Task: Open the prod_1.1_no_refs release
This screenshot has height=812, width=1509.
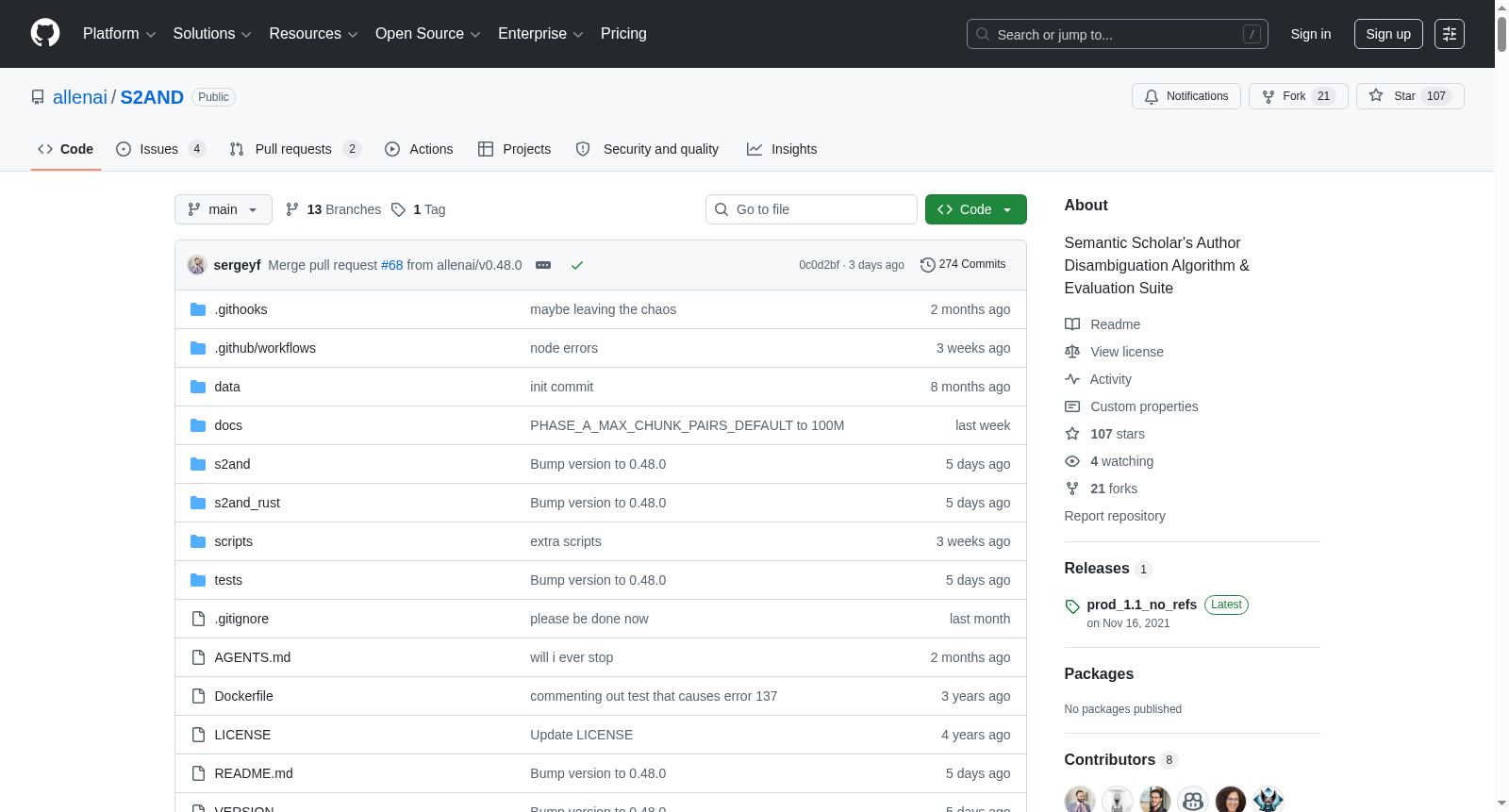Action: coord(1141,605)
